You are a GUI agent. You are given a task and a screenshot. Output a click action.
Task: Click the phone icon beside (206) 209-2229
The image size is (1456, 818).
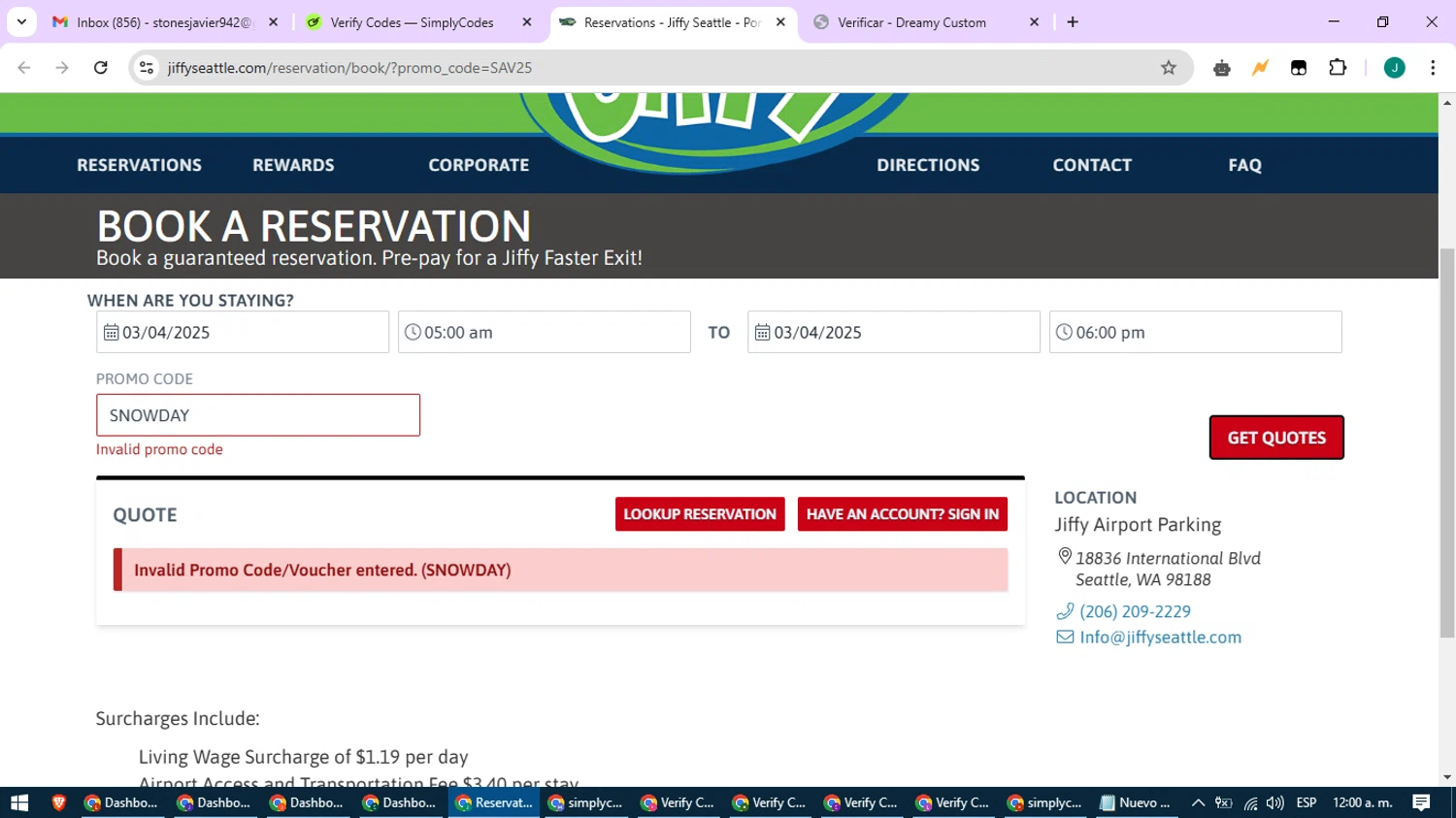pyautogui.click(x=1065, y=611)
